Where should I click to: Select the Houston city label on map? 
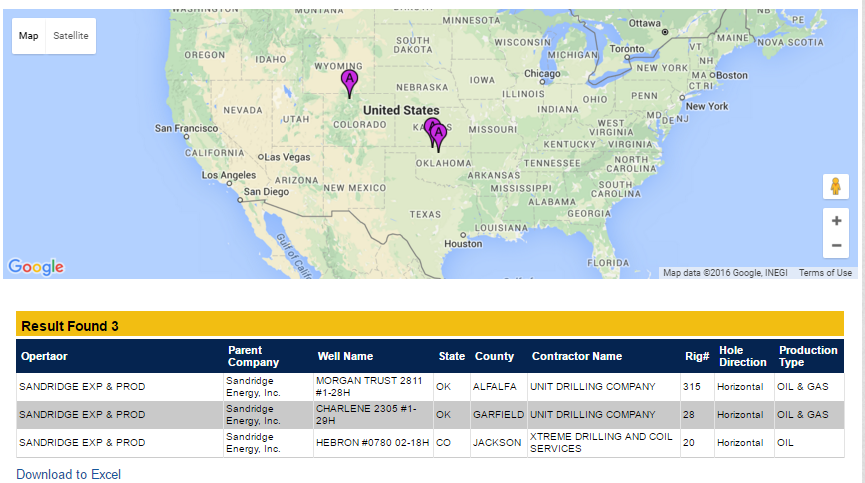point(463,244)
